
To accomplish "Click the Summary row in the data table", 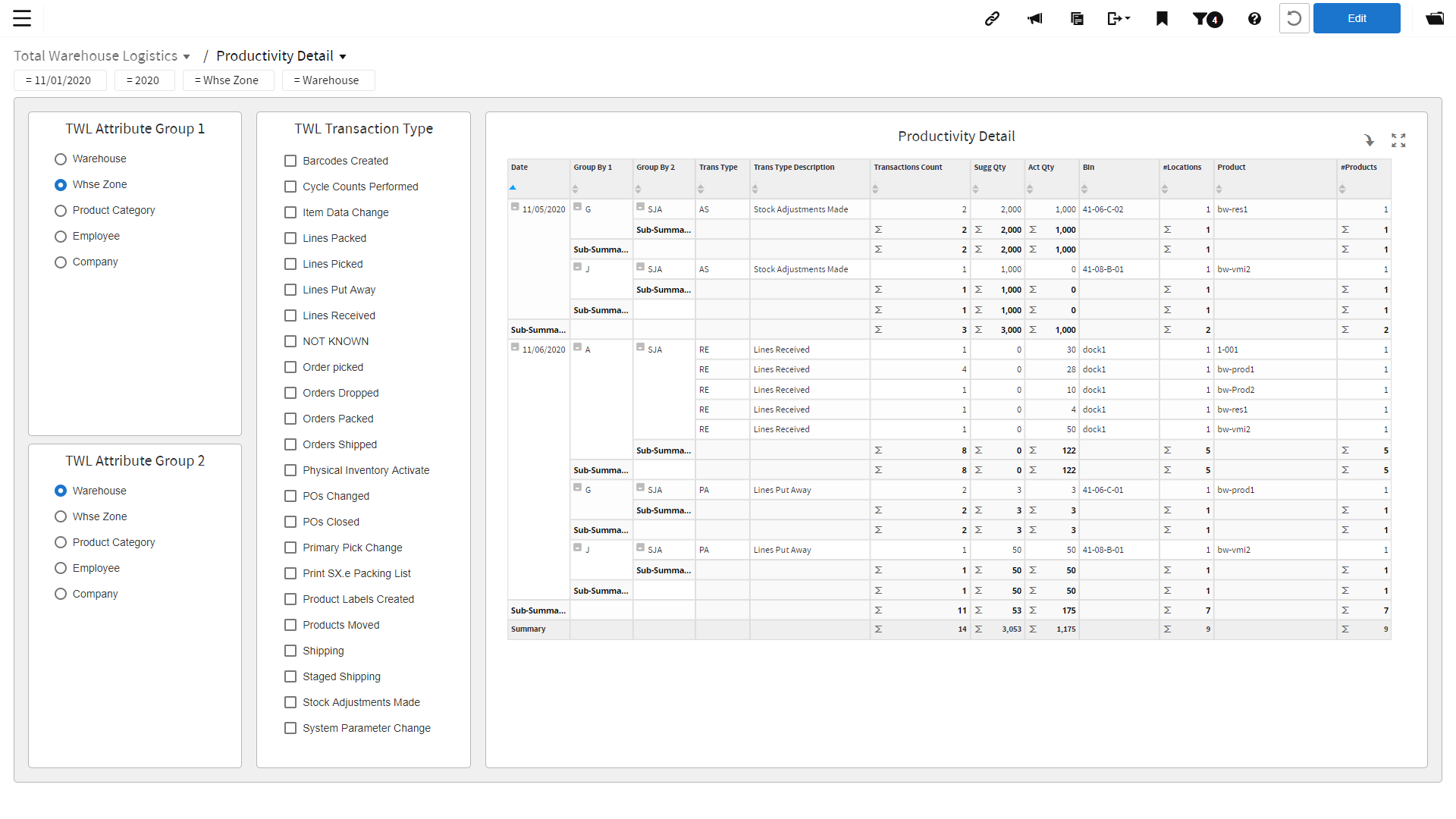I will pos(528,629).
